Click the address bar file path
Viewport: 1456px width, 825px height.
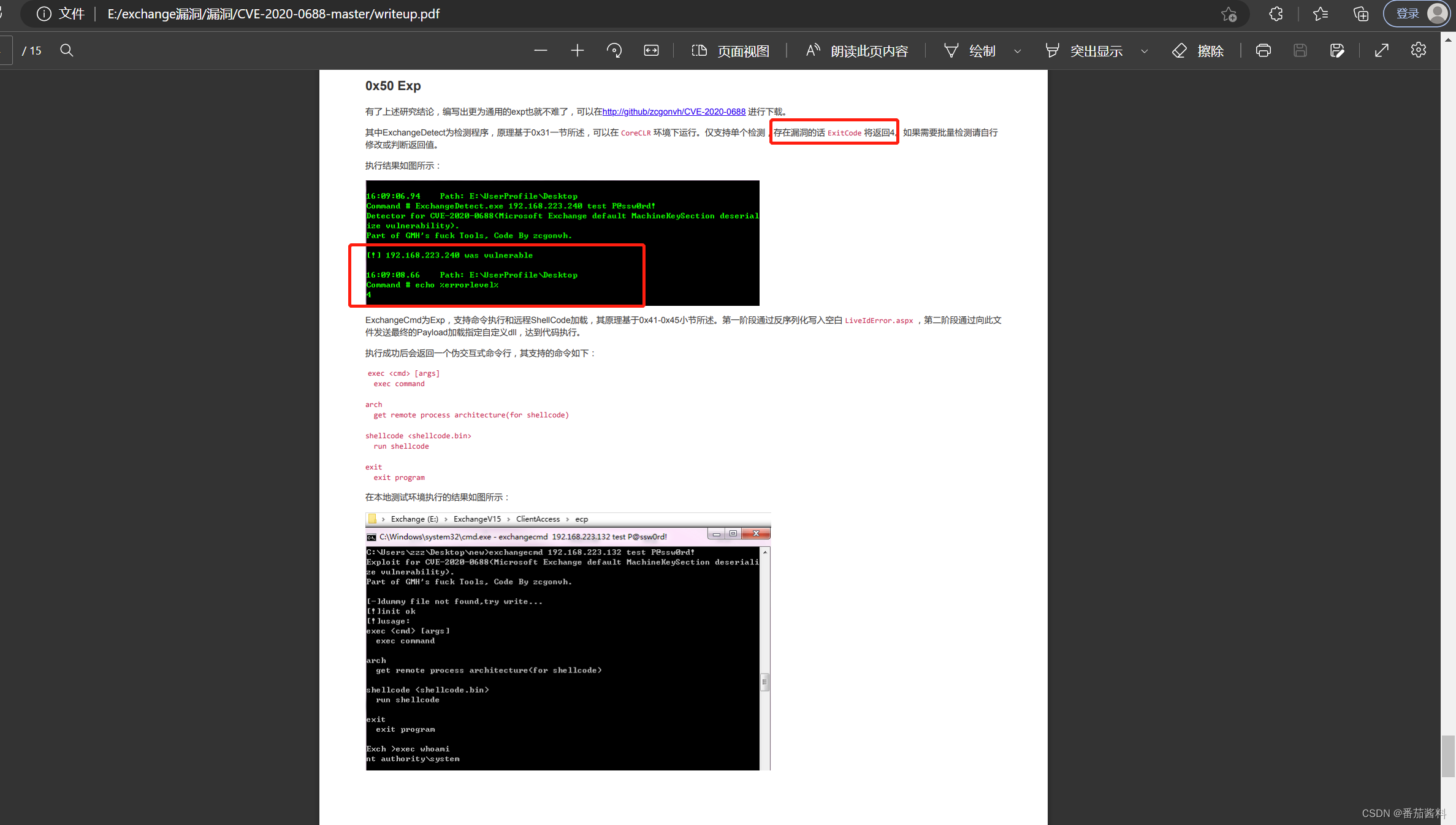(x=273, y=14)
